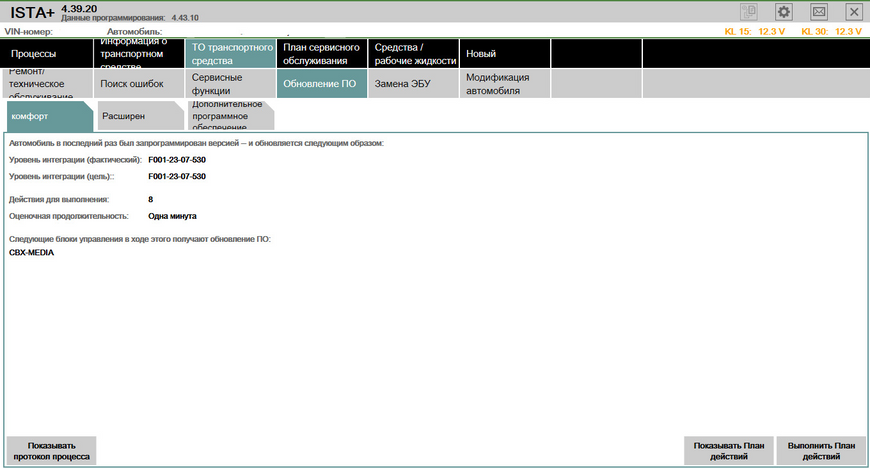Close ISTA+ with the X icon
This screenshot has width=870, height=469.
pos(854,12)
